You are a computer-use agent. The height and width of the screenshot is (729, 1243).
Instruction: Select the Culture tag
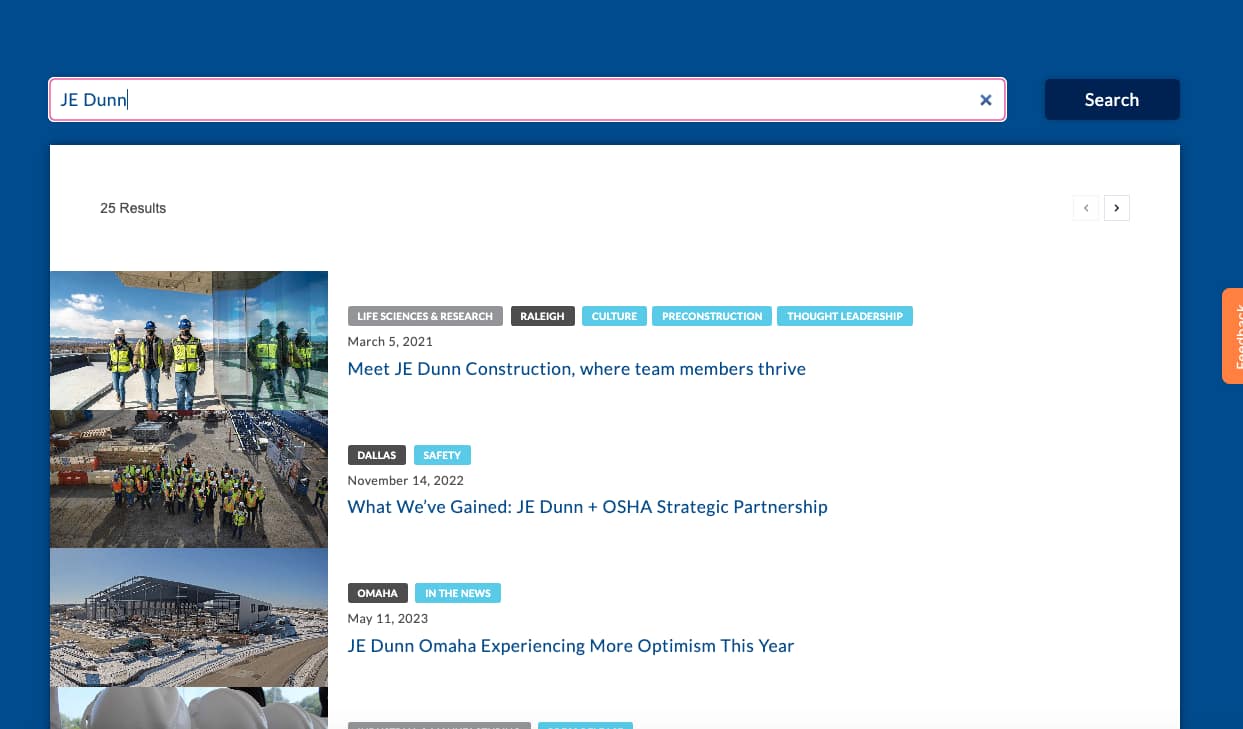click(614, 316)
